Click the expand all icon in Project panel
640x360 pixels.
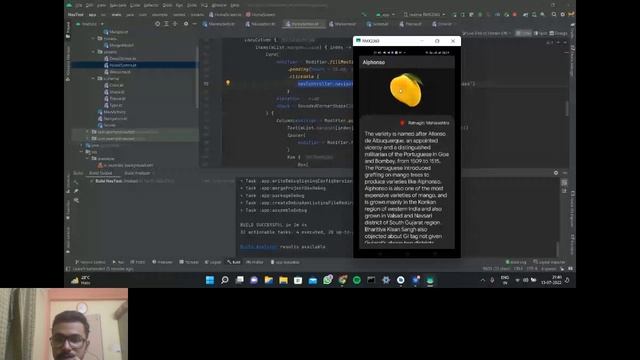(x=166, y=24)
